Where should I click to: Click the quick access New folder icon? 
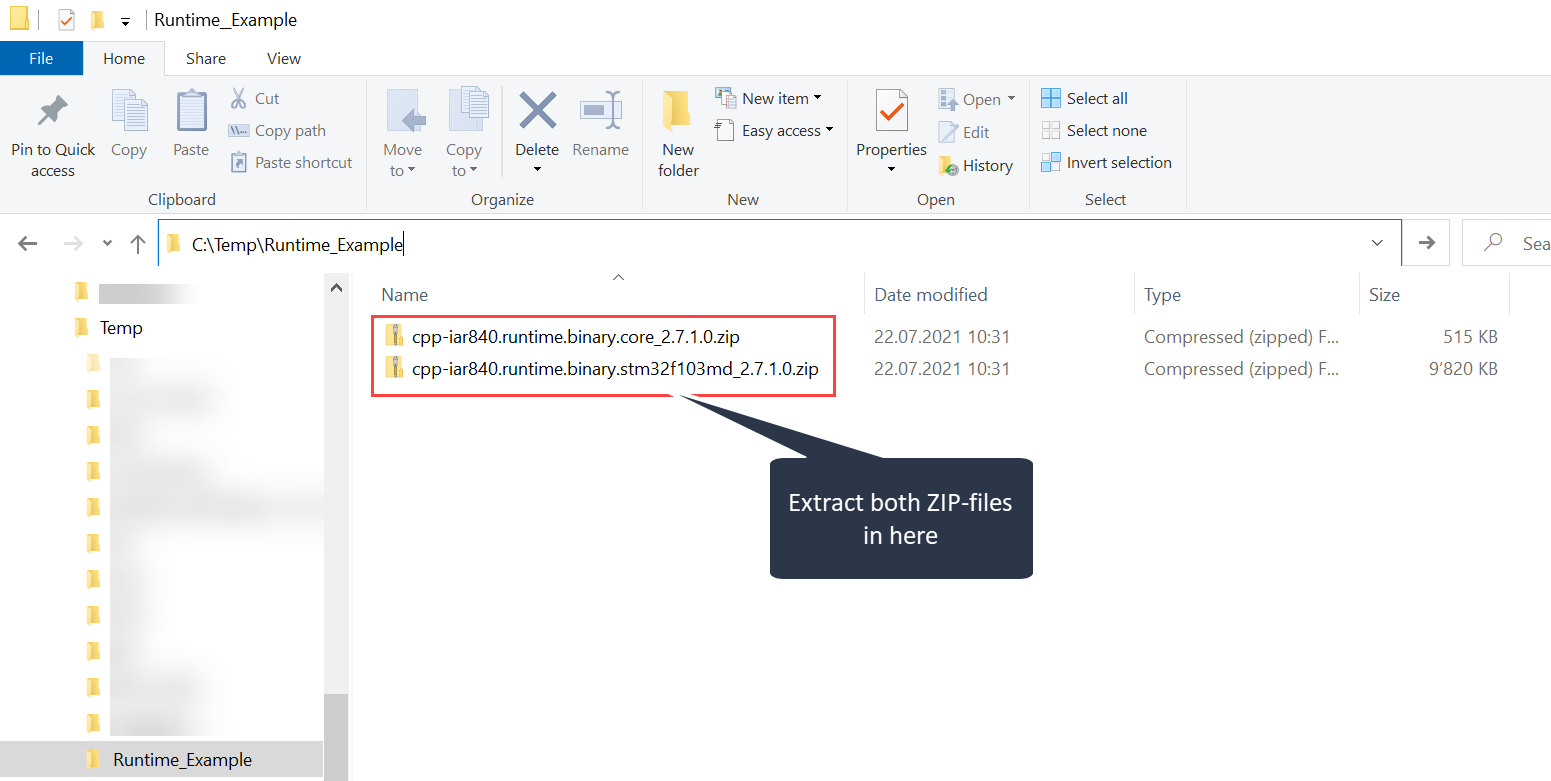click(x=96, y=19)
